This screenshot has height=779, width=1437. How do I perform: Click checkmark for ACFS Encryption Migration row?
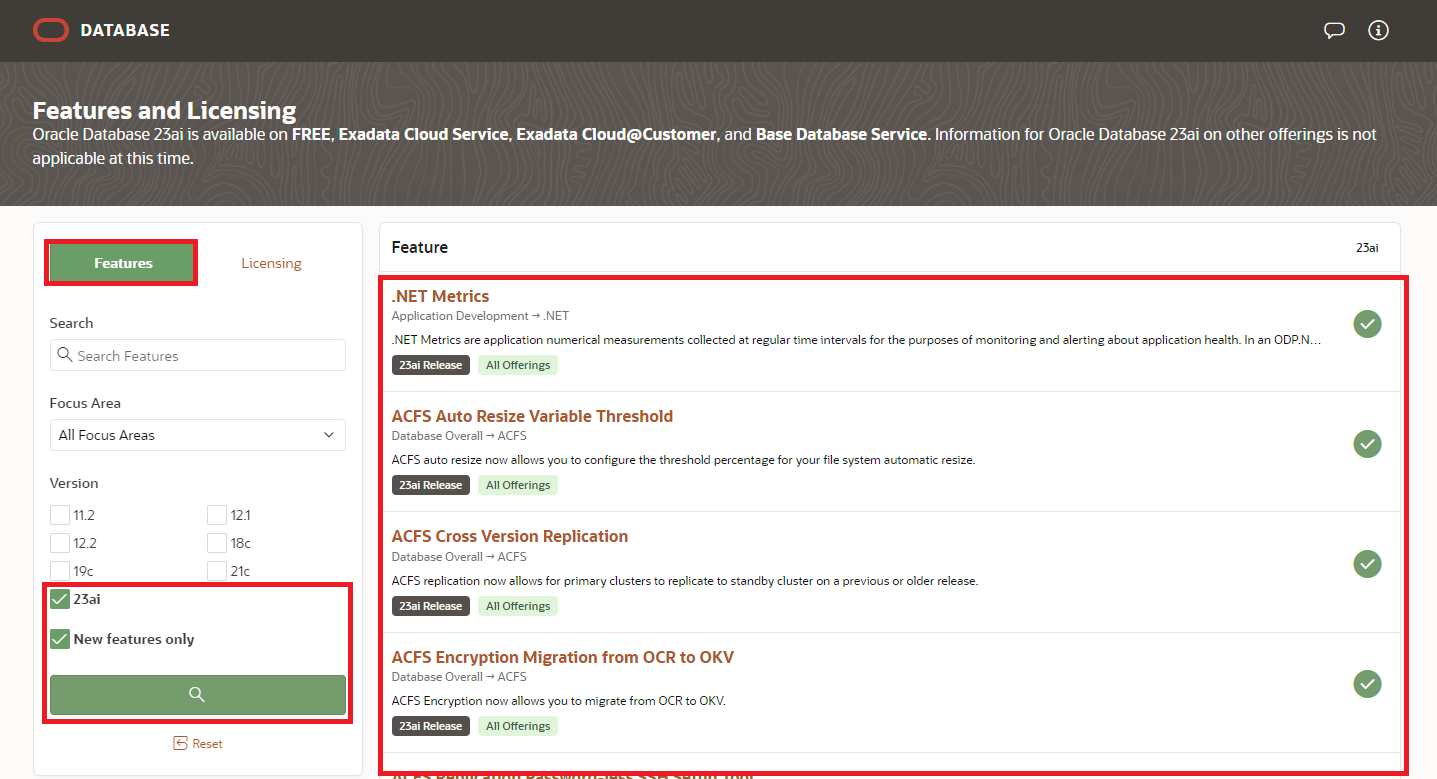[1367, 684]
